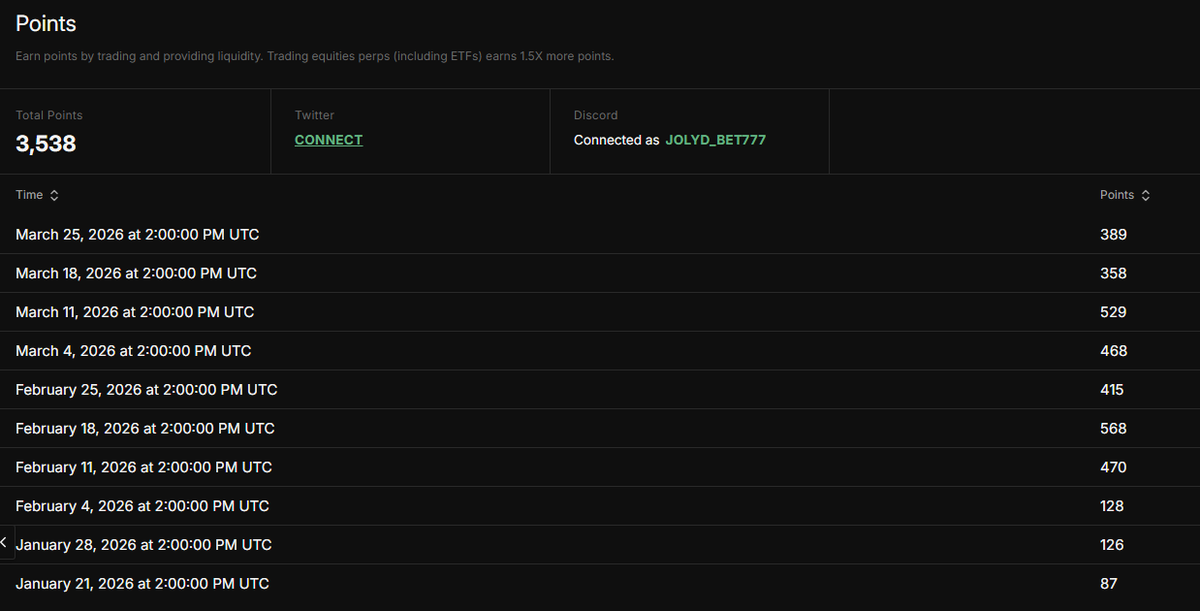The height and width of the screenshot is (611, 1200).
Task: Click the Points page heading
Action: click(x=46, y=23)
